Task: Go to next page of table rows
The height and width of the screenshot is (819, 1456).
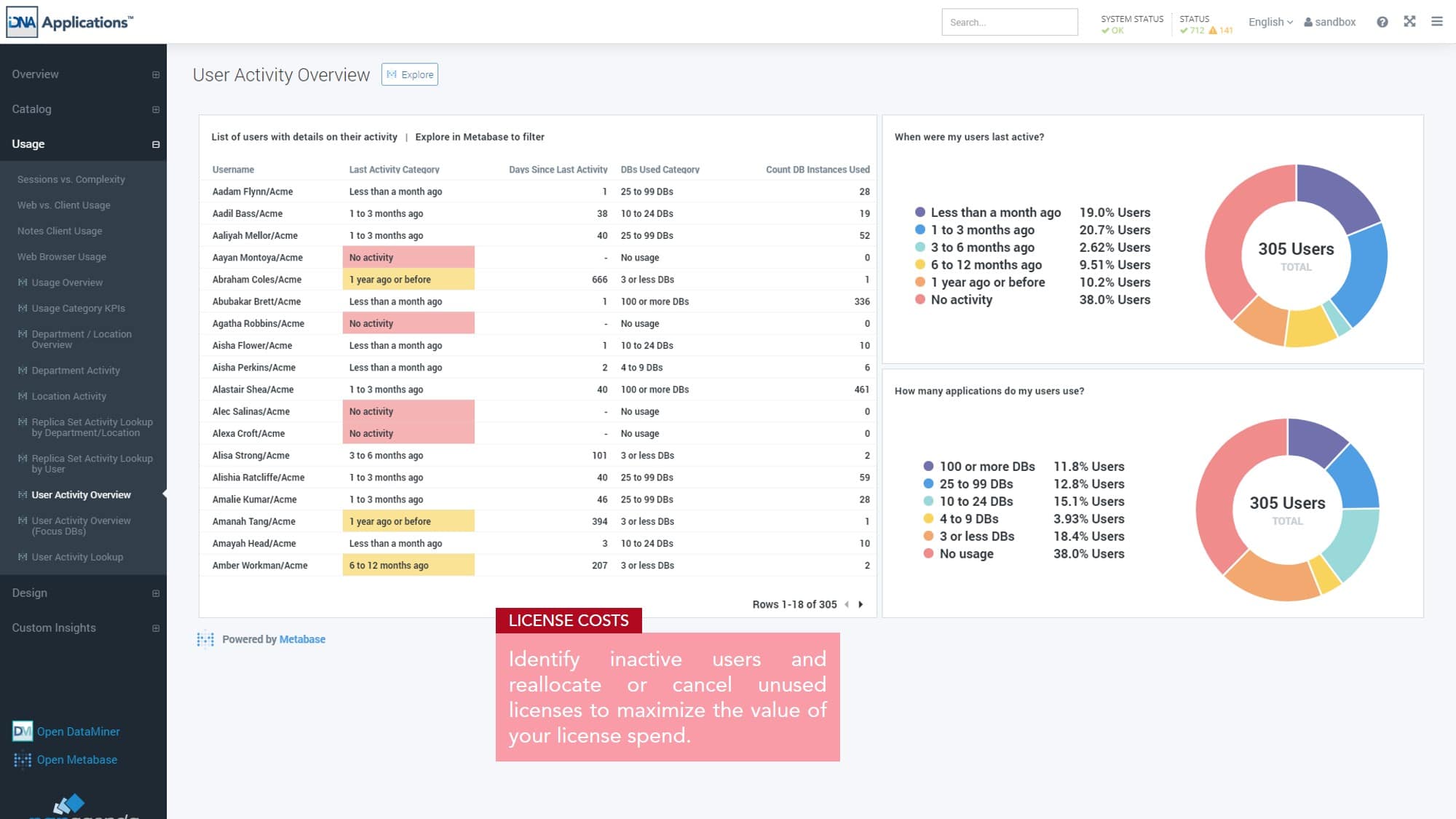Action: pyautogui.click(x=860, y=604)
